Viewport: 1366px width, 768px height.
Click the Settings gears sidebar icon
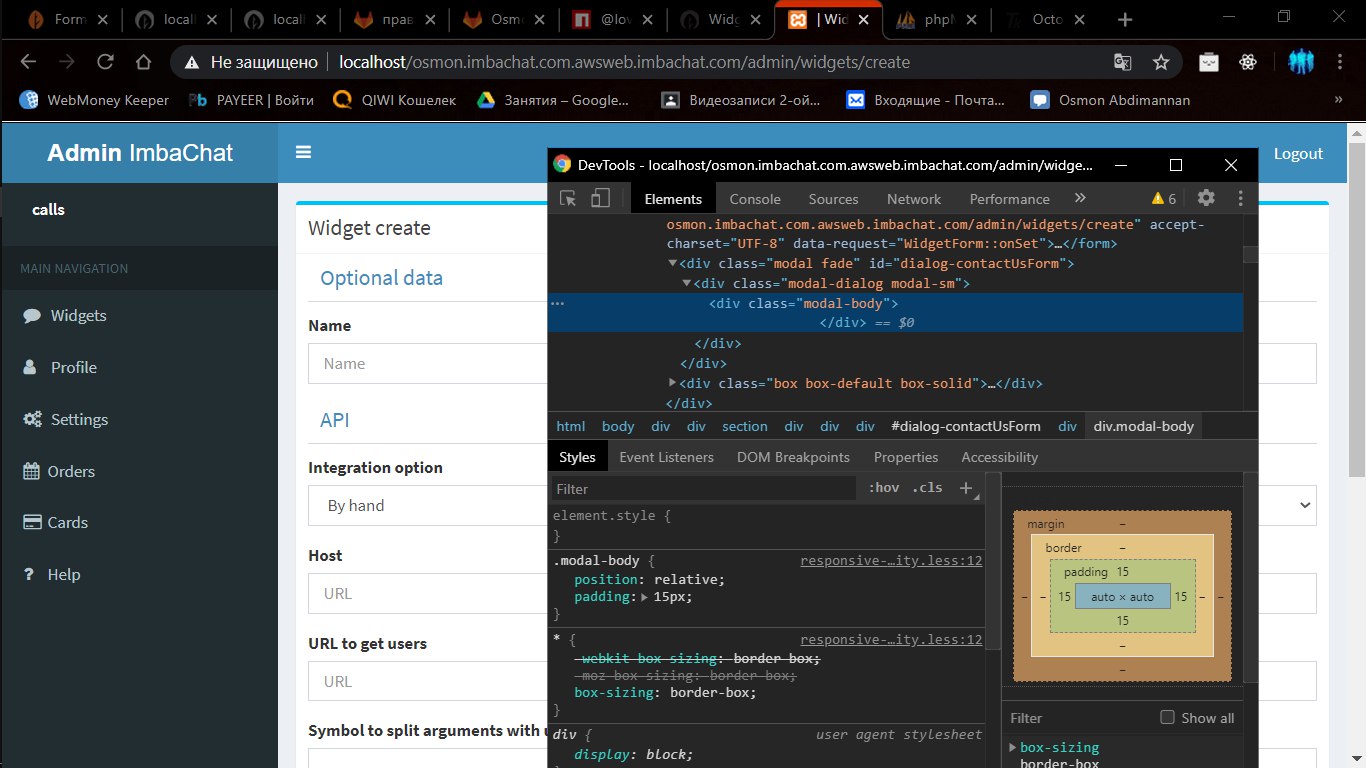point(32,419)
